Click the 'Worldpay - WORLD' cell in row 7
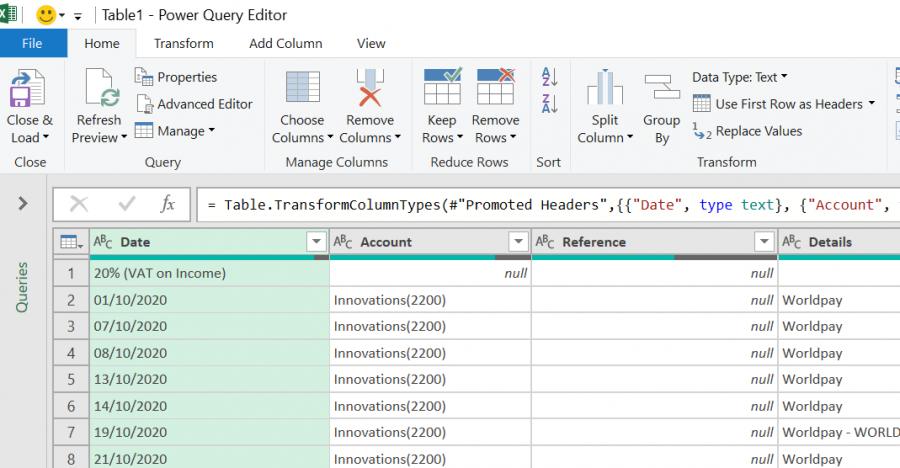900x468 pixels. click(x=839, y=432)
